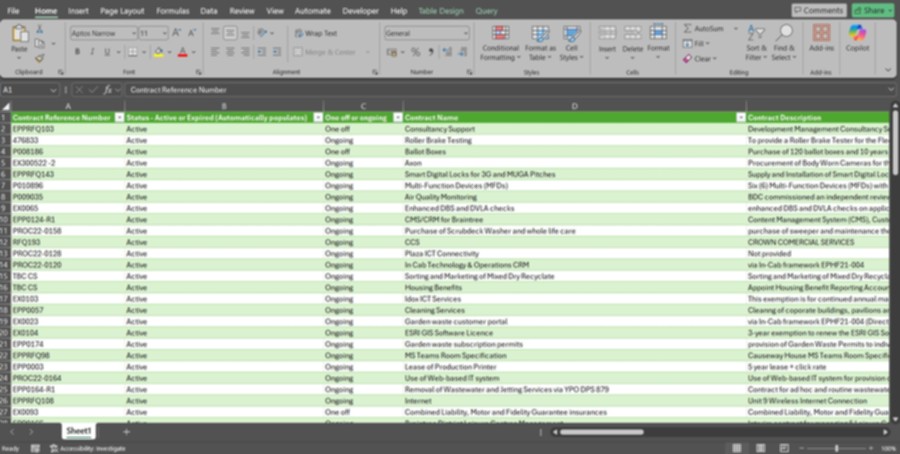Open the Fill dropdown
Viewport: 900px width, 454px height.
click(696, 44)
